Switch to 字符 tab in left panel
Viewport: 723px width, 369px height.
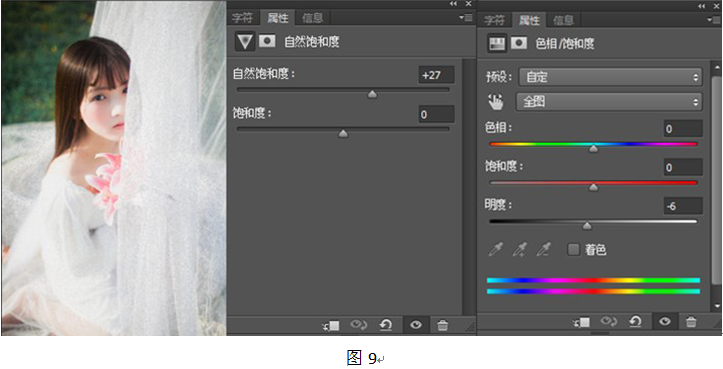tap(243, 18)
